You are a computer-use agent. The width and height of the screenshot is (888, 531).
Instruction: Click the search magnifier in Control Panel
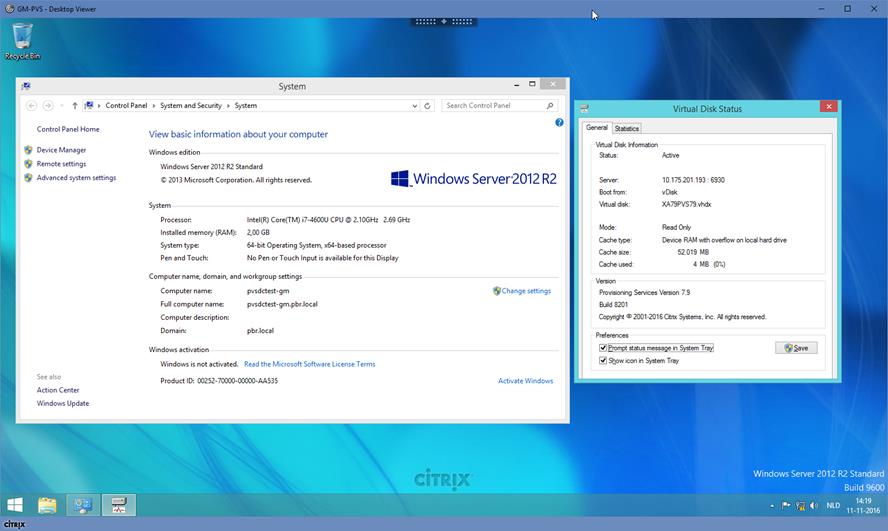[549, 105]
